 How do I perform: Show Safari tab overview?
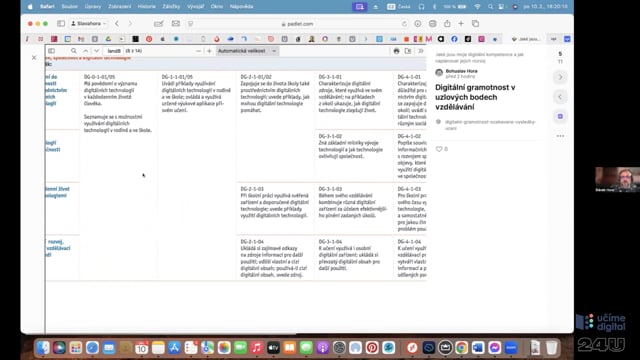pos(476,24)
